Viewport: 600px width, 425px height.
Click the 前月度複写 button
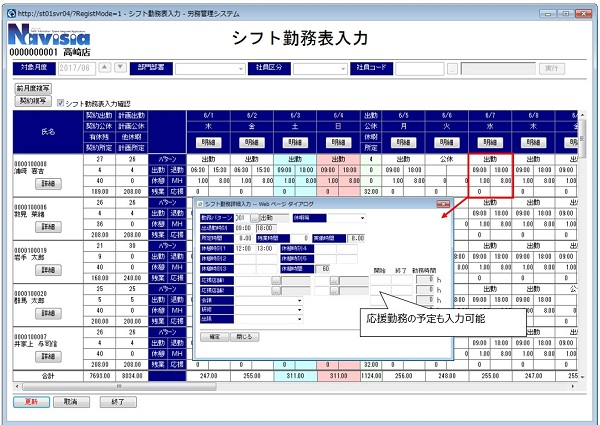33,88
